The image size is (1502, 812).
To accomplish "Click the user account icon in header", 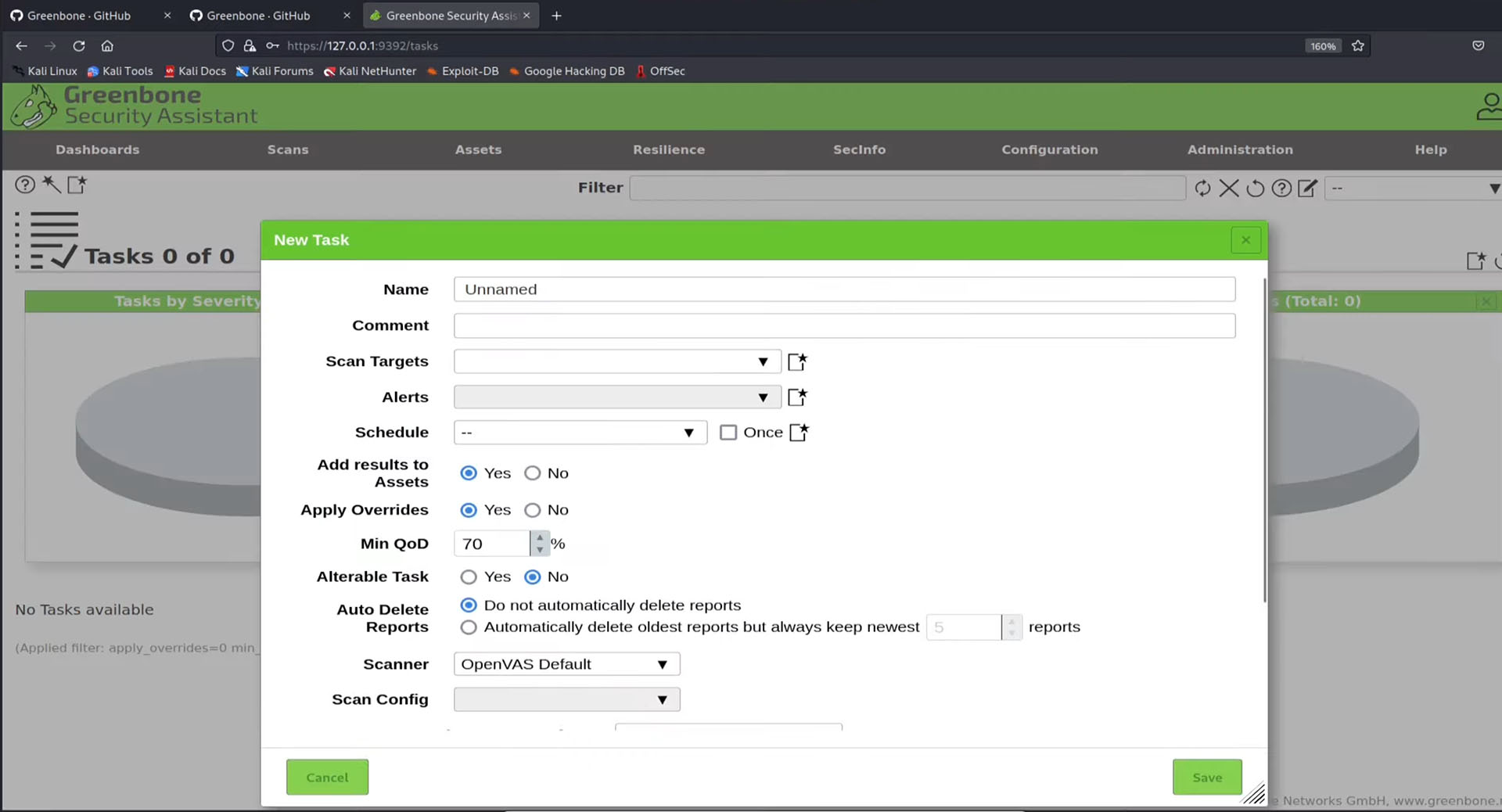I will click(1489, 106).
